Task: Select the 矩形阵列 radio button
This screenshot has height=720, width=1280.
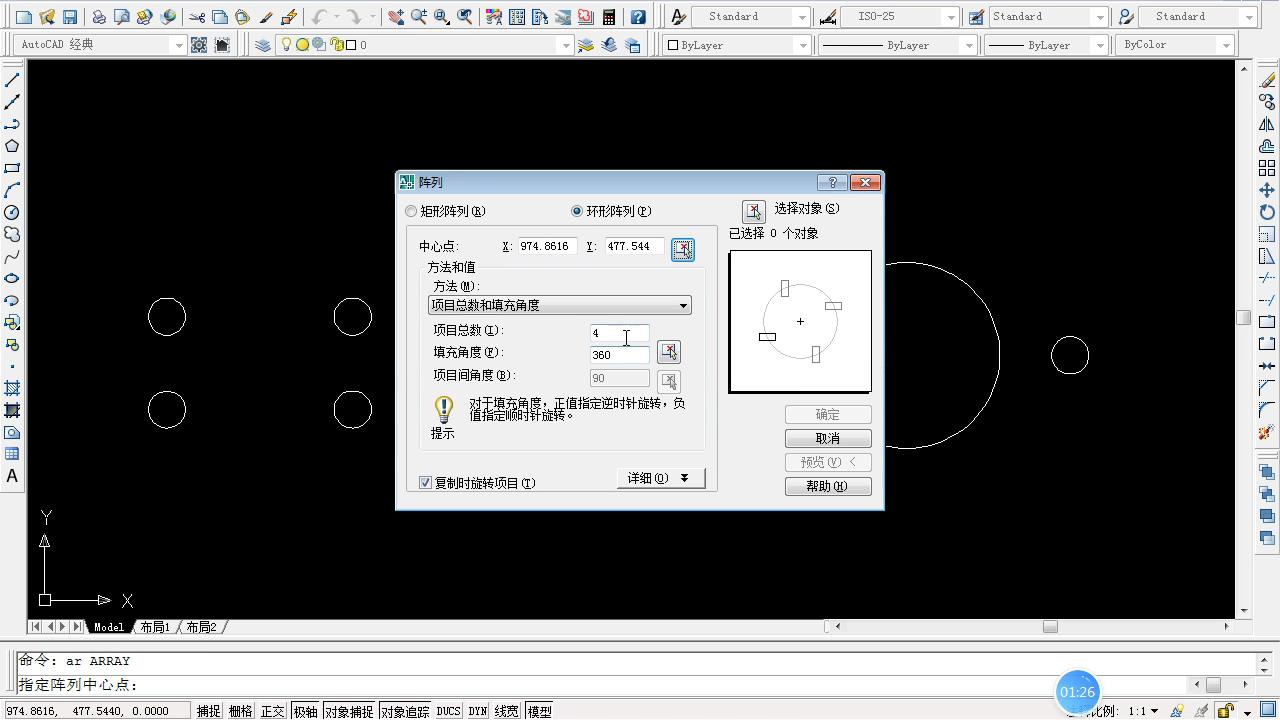Action: click(411, 211)
